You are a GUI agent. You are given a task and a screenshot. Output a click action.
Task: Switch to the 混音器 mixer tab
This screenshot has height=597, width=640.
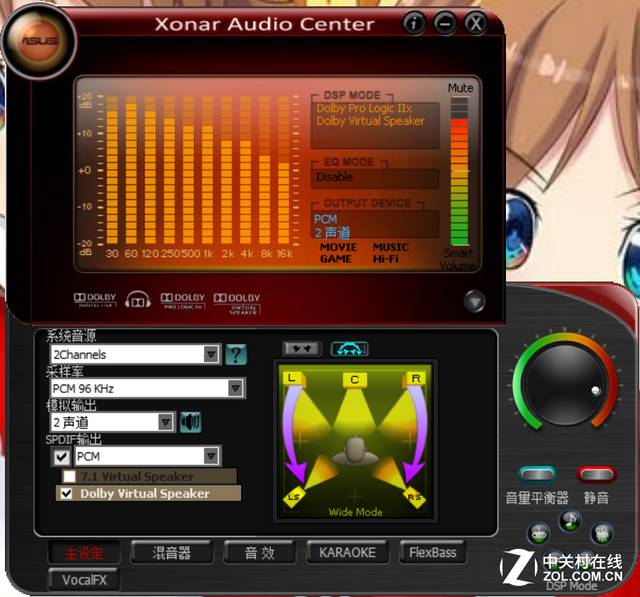tap(172, 553)
